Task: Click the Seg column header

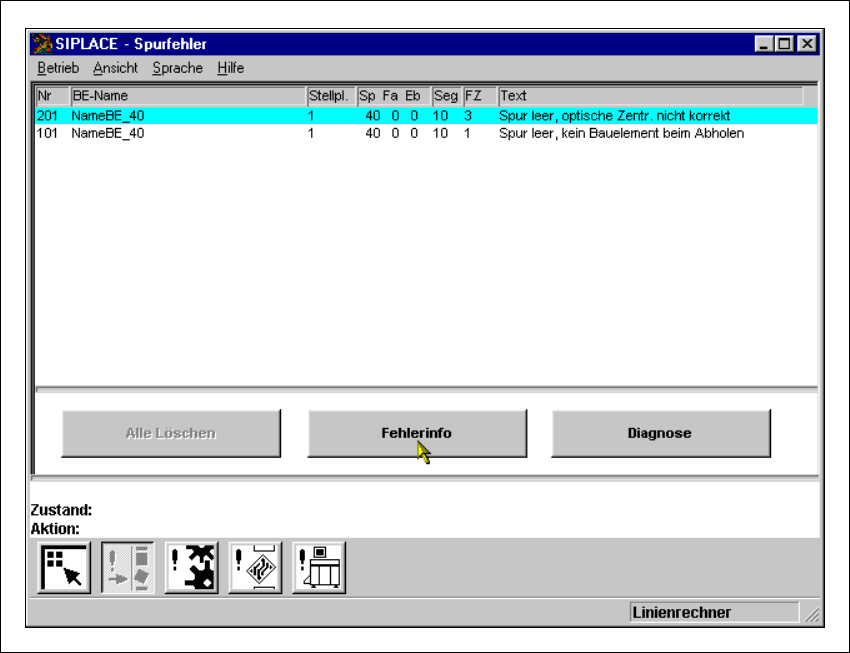Action: tap(447, 96)
